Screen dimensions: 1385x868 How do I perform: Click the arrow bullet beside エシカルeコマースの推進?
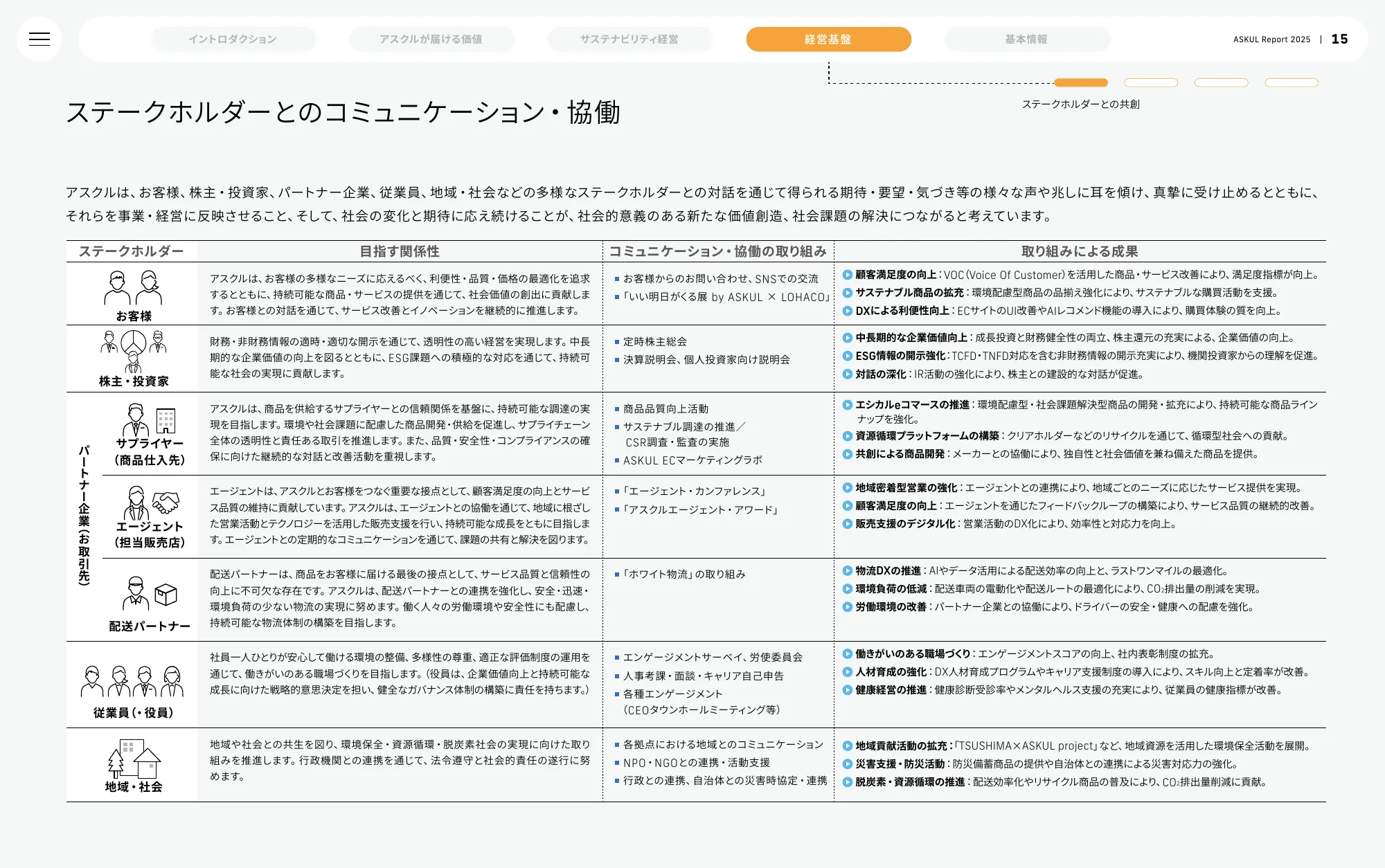point(848,405)
